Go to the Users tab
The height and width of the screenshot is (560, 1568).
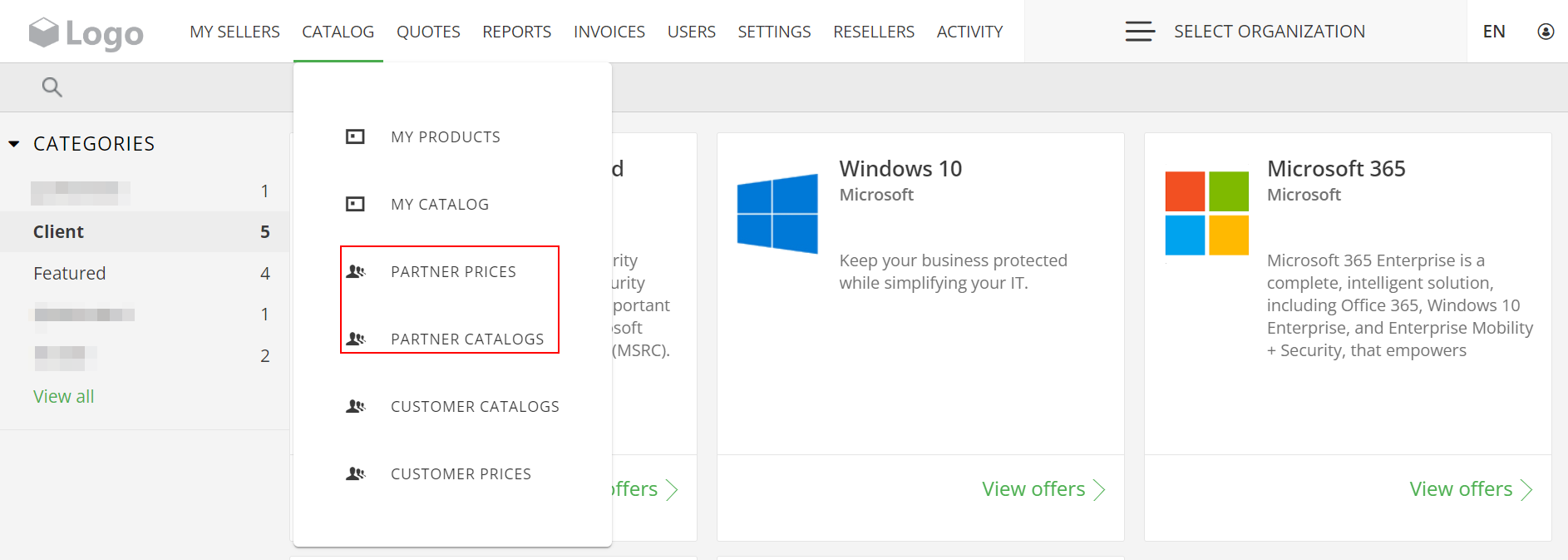click(692, 32)
